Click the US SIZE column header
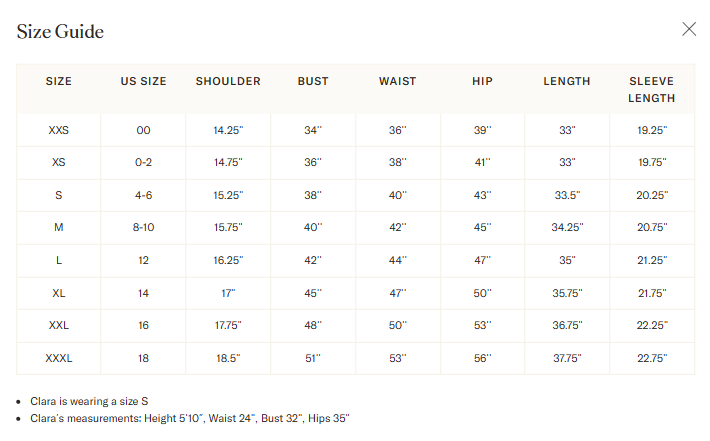This screenshot has width=710, height=441. [x=143, y=81]
